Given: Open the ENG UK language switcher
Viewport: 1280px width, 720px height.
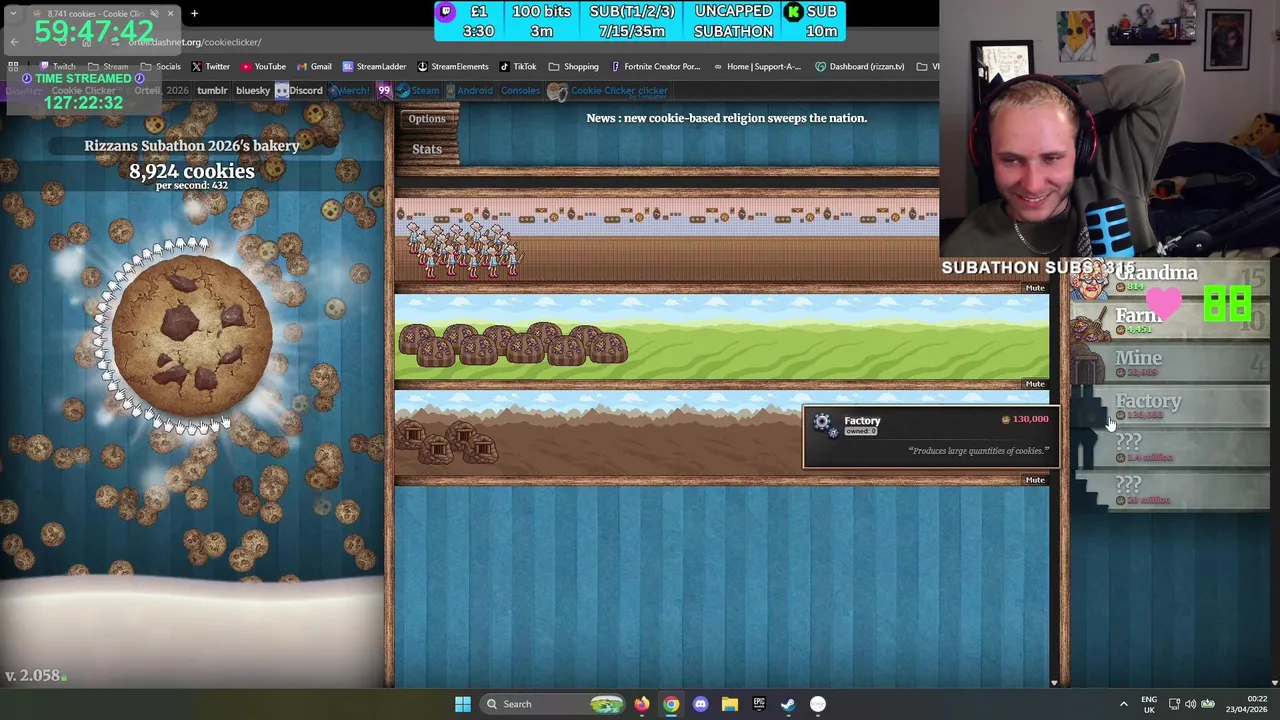Looking at the screenshot, I should [x=1149, y=704].
